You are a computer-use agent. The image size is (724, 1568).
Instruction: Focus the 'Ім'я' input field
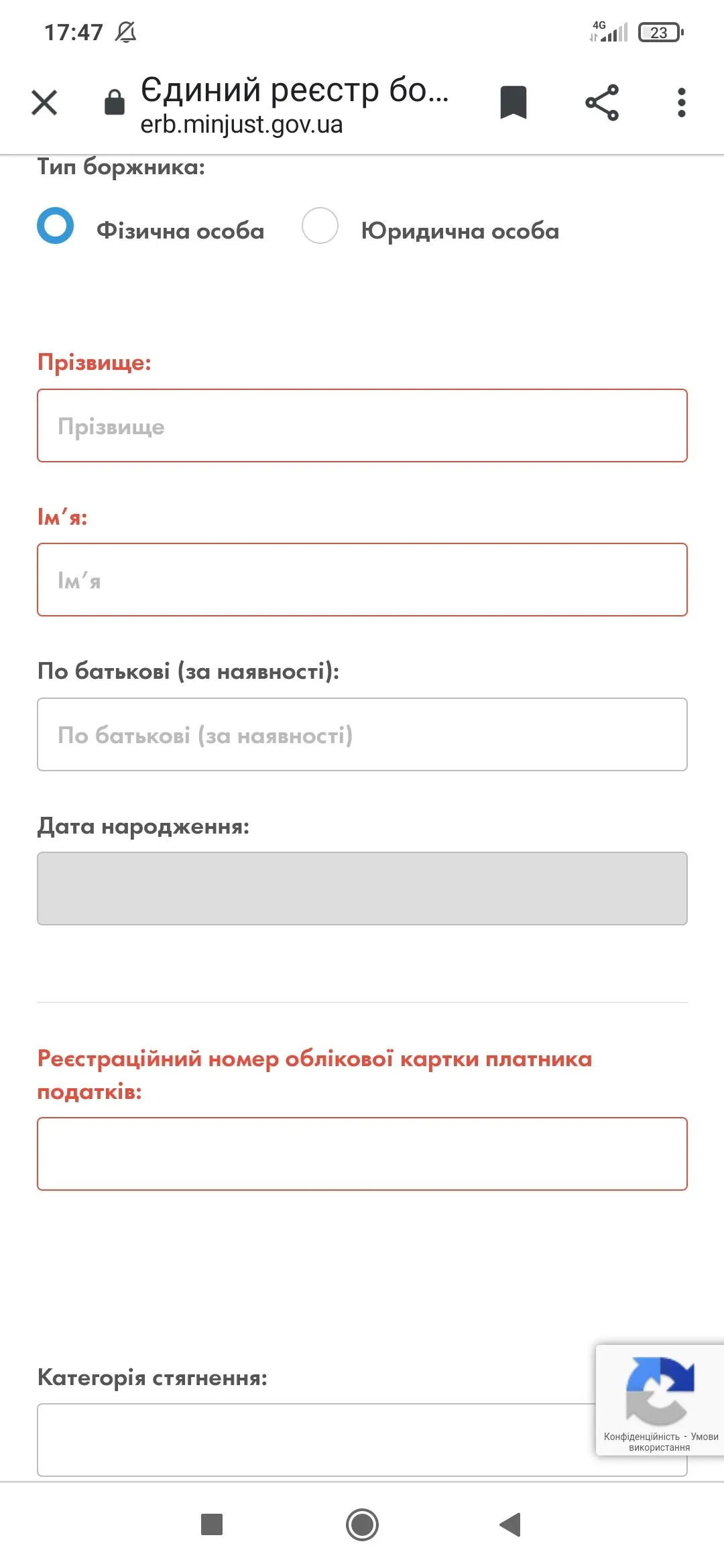coord(362,580)
